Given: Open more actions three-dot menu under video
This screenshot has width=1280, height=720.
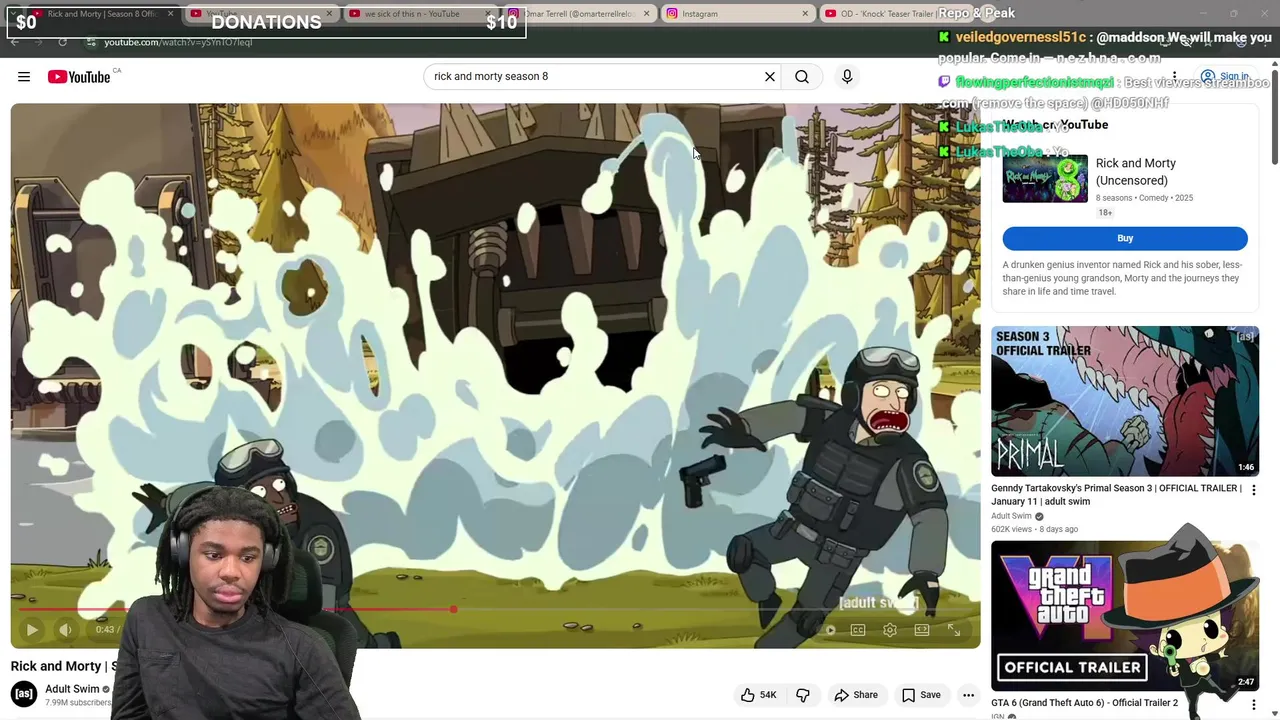Looking at the screenshot, I should (x=968, y=695).
